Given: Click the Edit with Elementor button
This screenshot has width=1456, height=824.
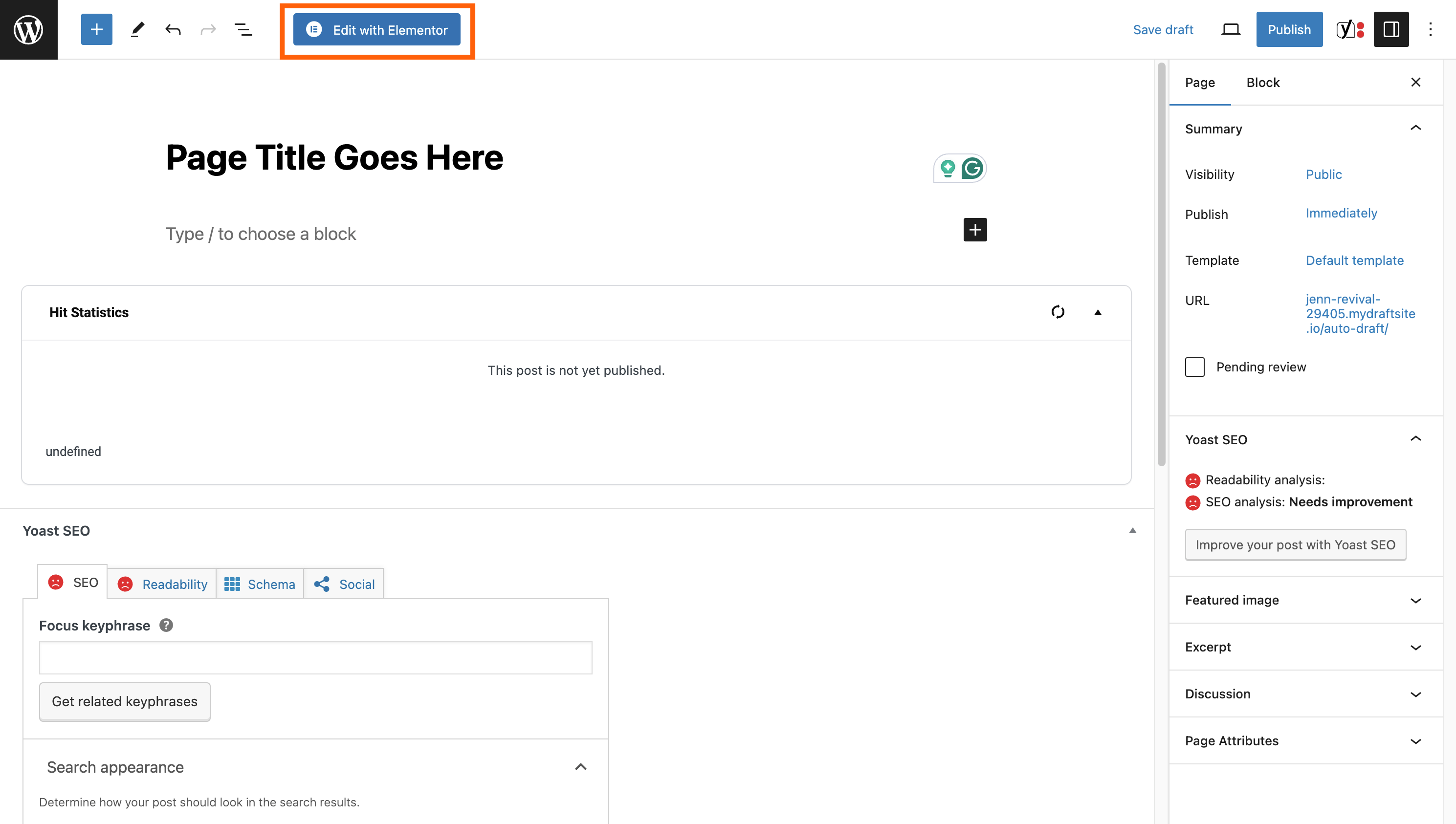Looking at the screenshot, I should tap(376, 29).
